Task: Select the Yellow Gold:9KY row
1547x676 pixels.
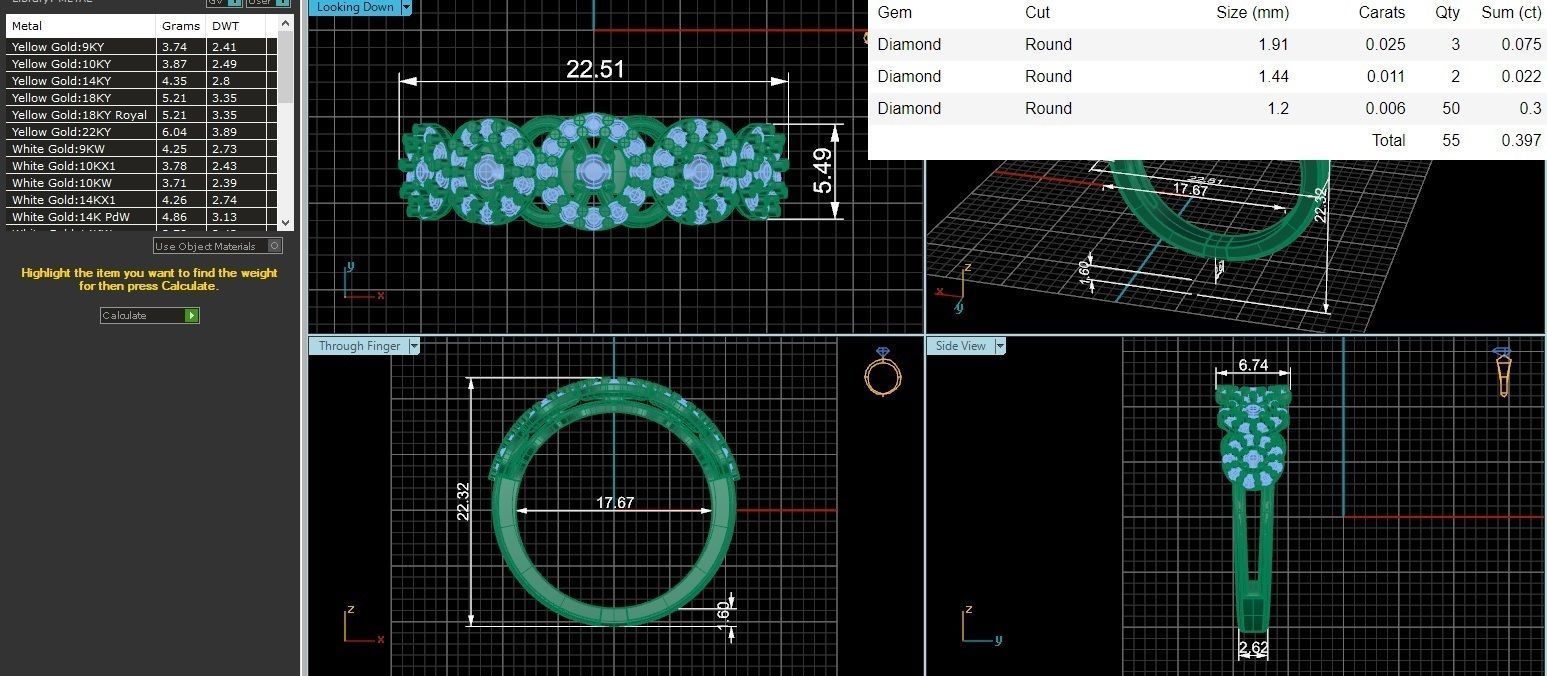Action: [141, 46]
